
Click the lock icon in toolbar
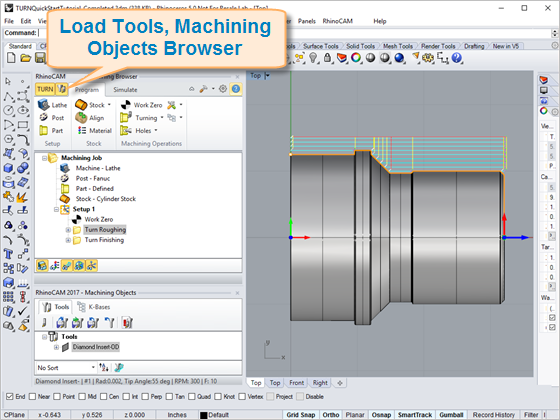tap(327, 58)
